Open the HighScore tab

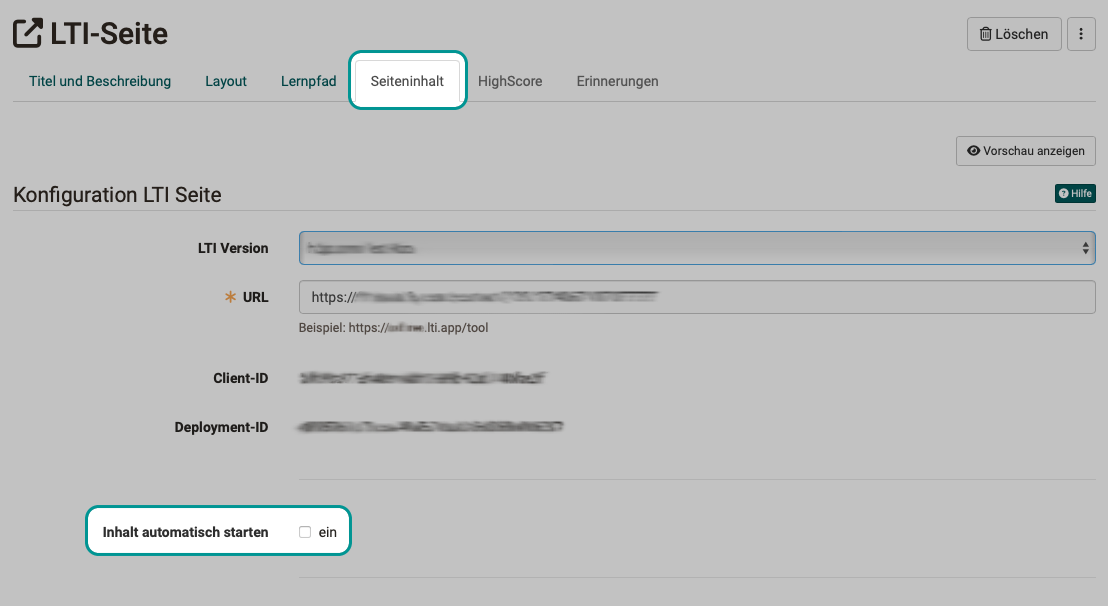click(x=510, y=81)
